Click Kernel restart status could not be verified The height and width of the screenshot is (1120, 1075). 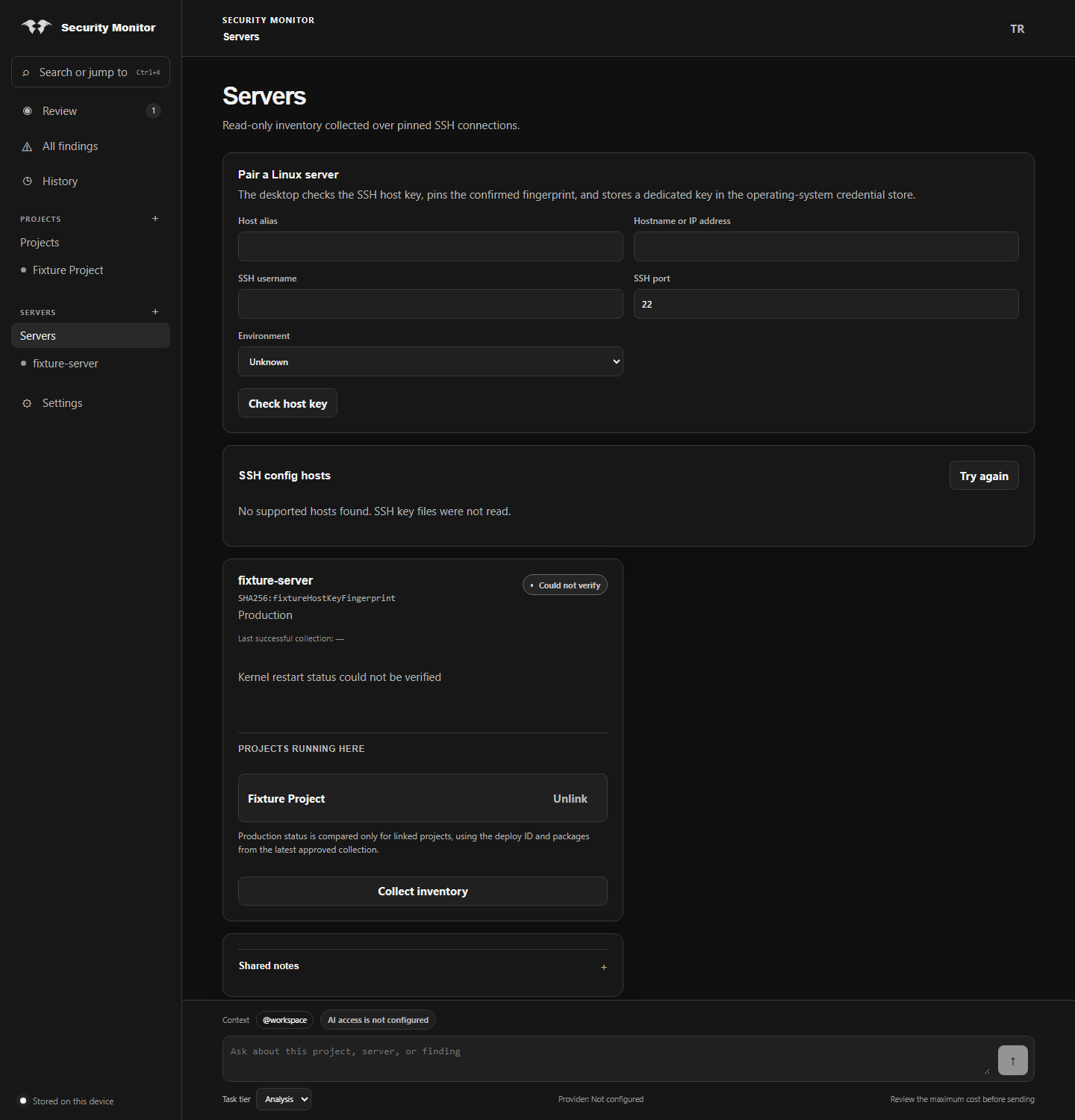[340, 677]
